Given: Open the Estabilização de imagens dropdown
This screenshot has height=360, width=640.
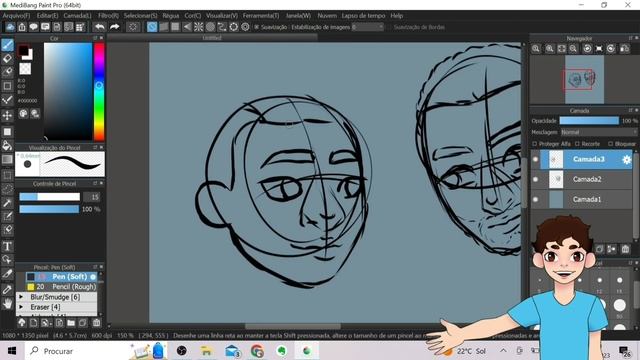Looking at the screenshot, I should (367, 27).
